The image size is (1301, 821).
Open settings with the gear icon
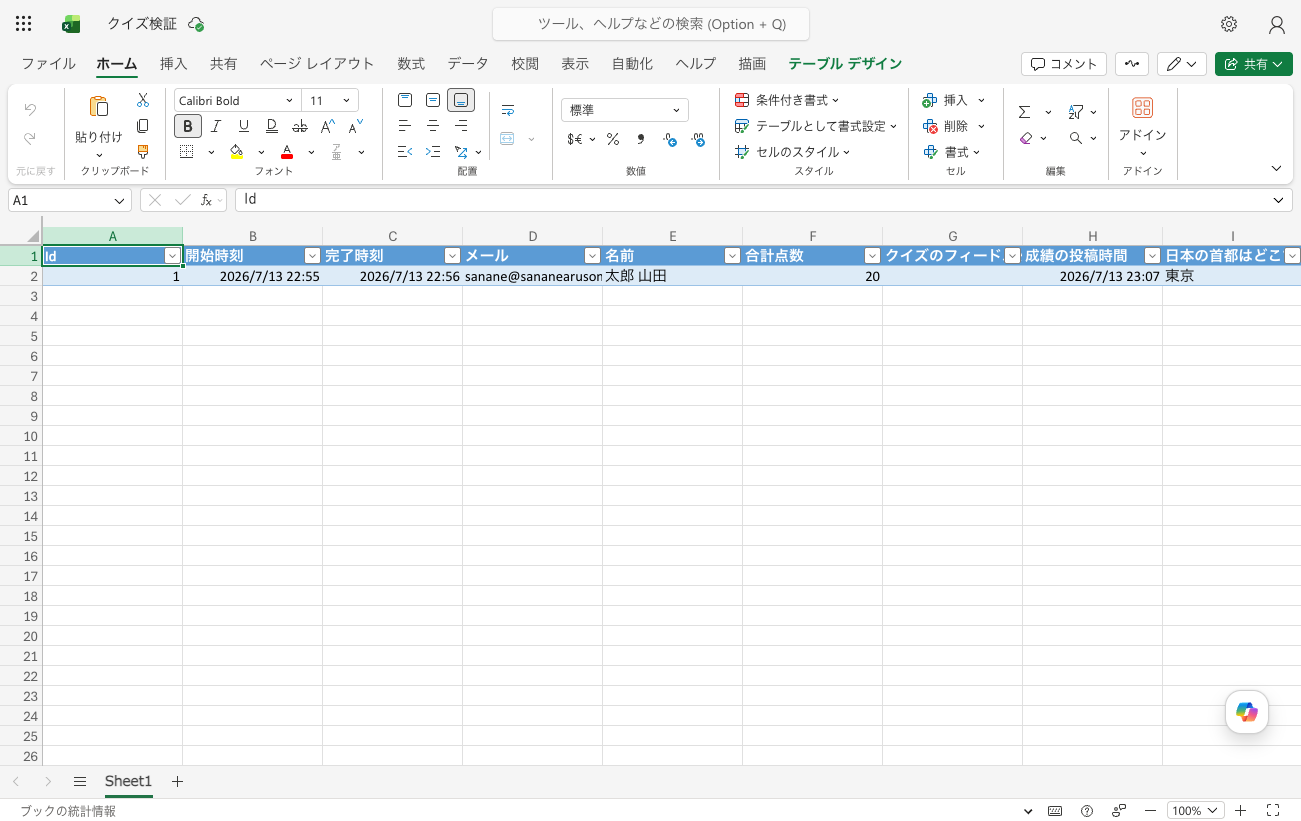click(1229, 24)
